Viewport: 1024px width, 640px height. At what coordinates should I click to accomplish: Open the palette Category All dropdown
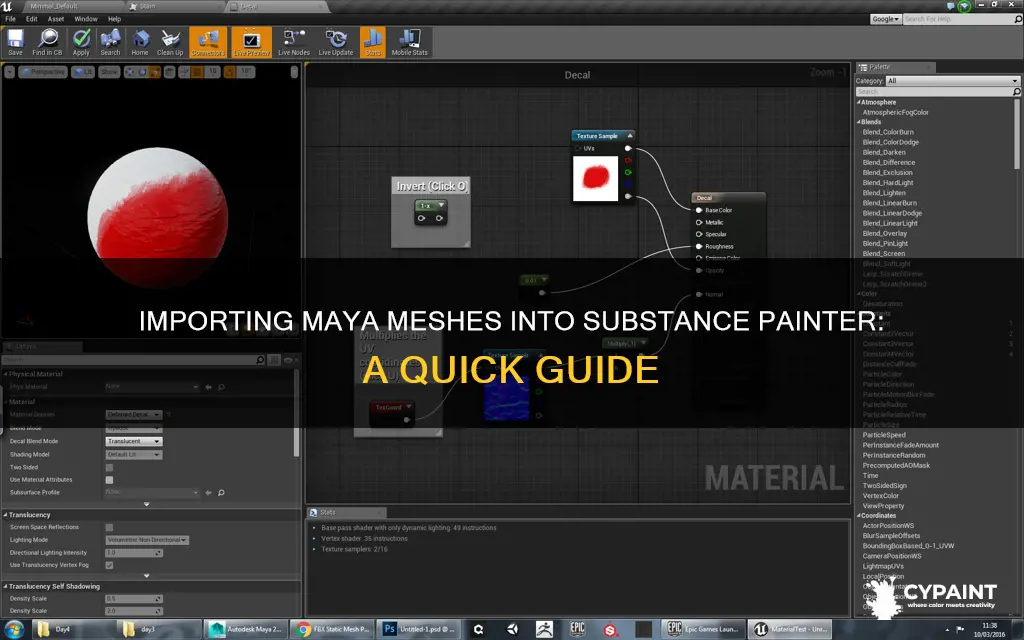pos(953,81)
